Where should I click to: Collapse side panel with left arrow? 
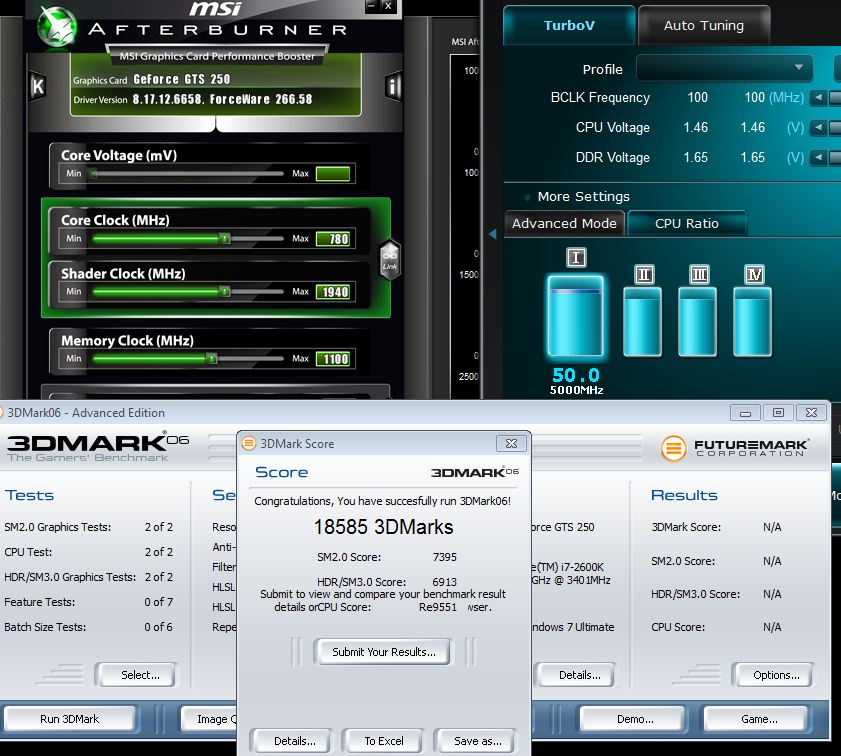coord(491,234)
